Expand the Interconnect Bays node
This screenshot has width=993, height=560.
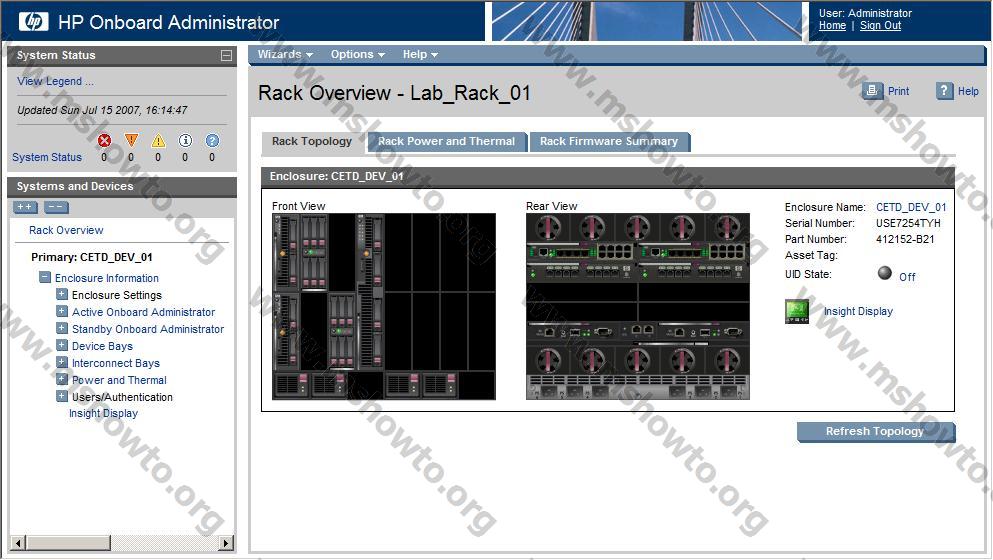click(61, 362)
